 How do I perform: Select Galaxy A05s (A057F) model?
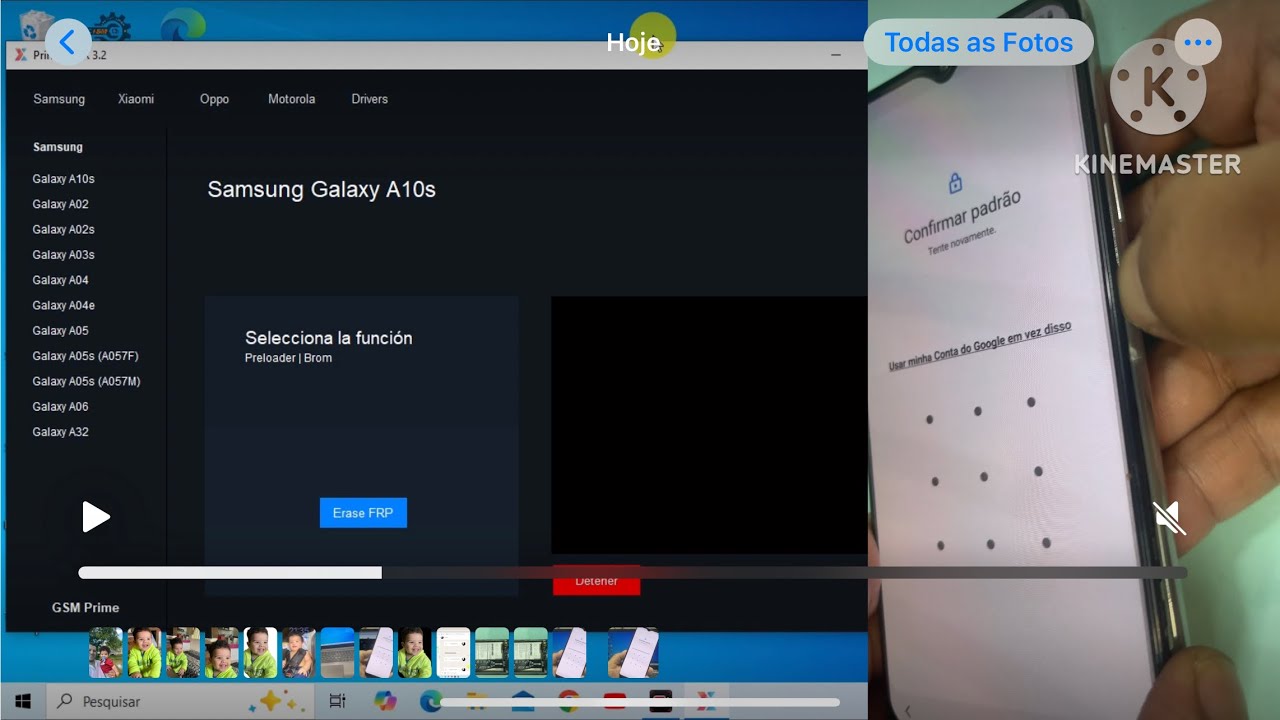click(85, 356)
